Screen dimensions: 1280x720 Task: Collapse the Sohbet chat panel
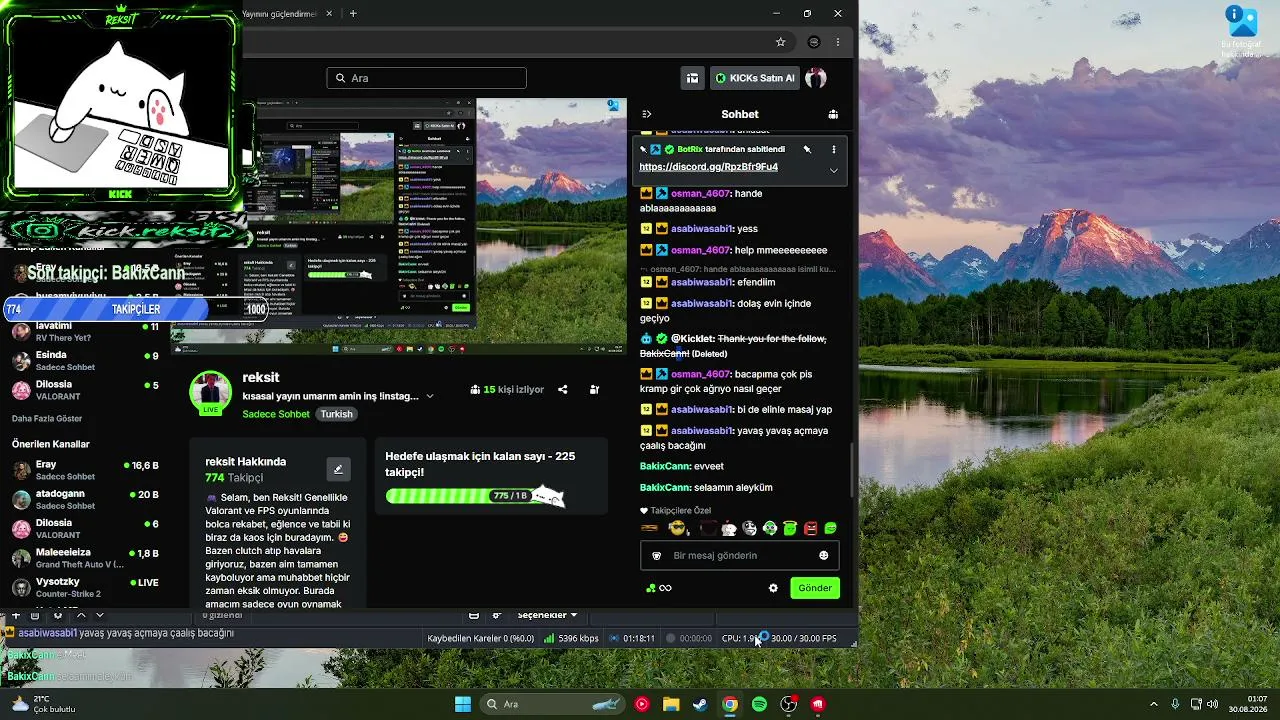click(647, 114)
